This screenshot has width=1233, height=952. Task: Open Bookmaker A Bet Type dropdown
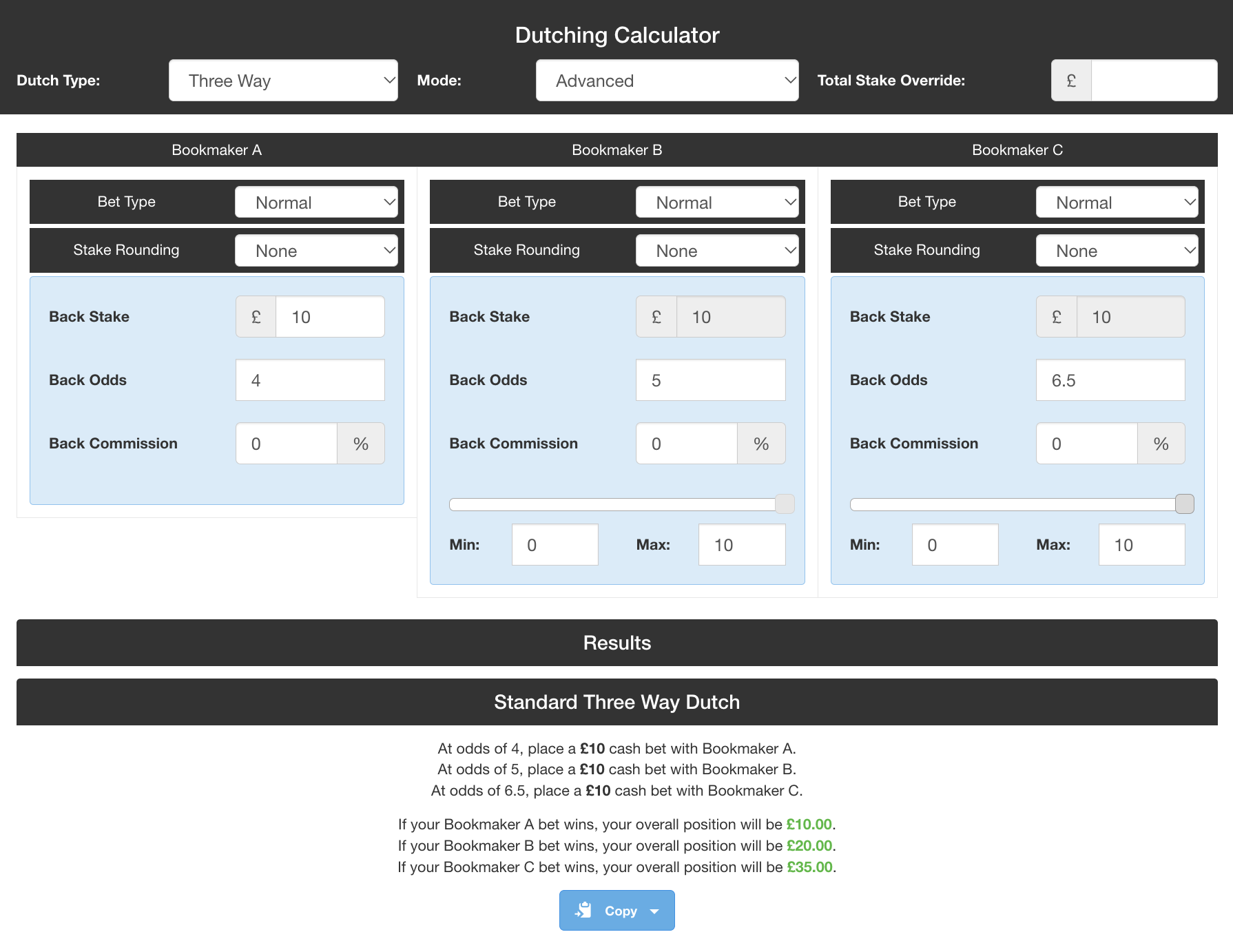pyautogui.click(x=316, y=203)
